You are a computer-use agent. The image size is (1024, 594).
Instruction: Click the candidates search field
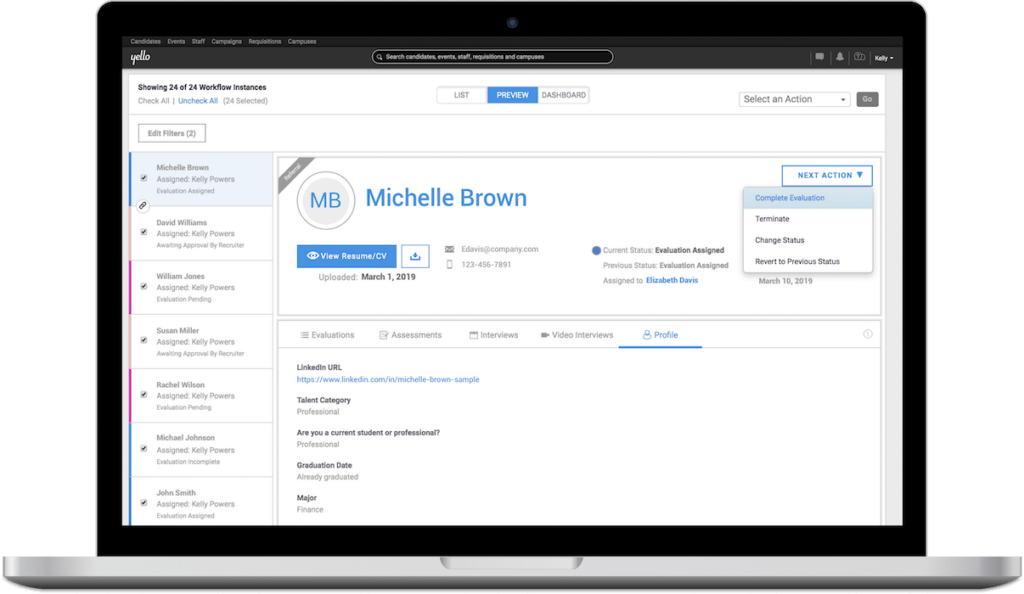[492, 57]
